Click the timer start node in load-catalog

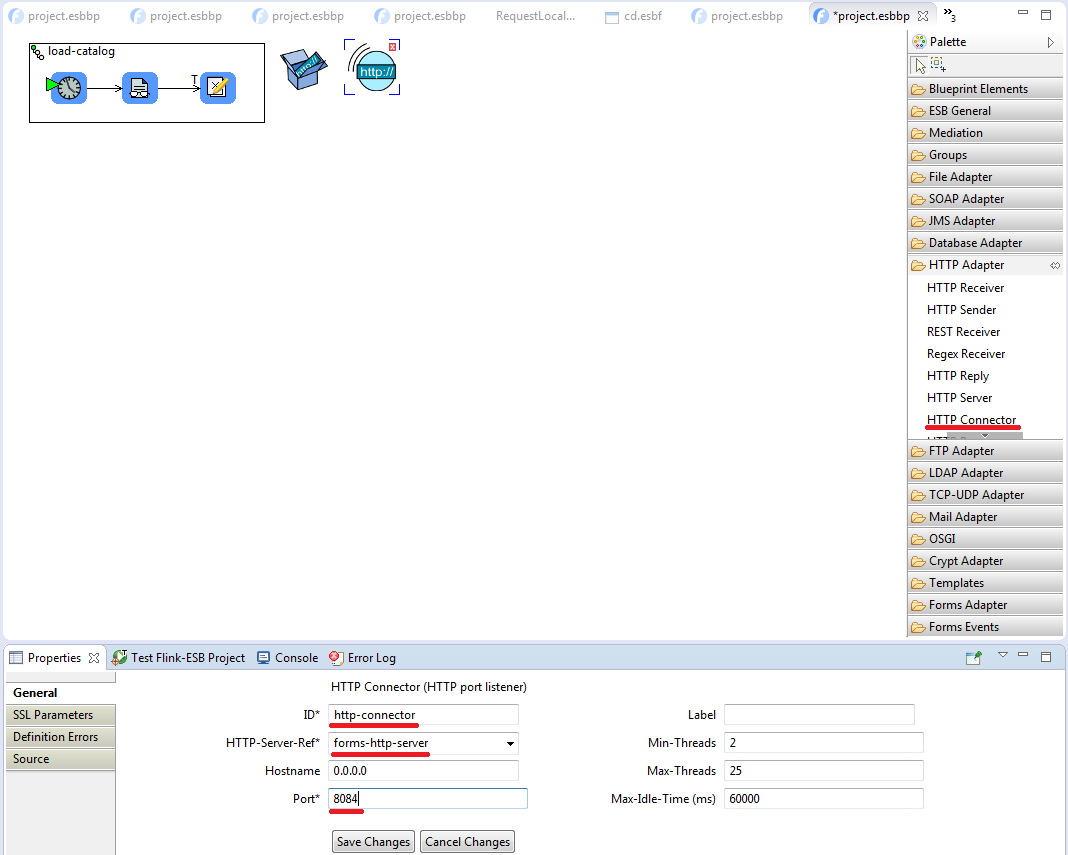click(69, 88)
